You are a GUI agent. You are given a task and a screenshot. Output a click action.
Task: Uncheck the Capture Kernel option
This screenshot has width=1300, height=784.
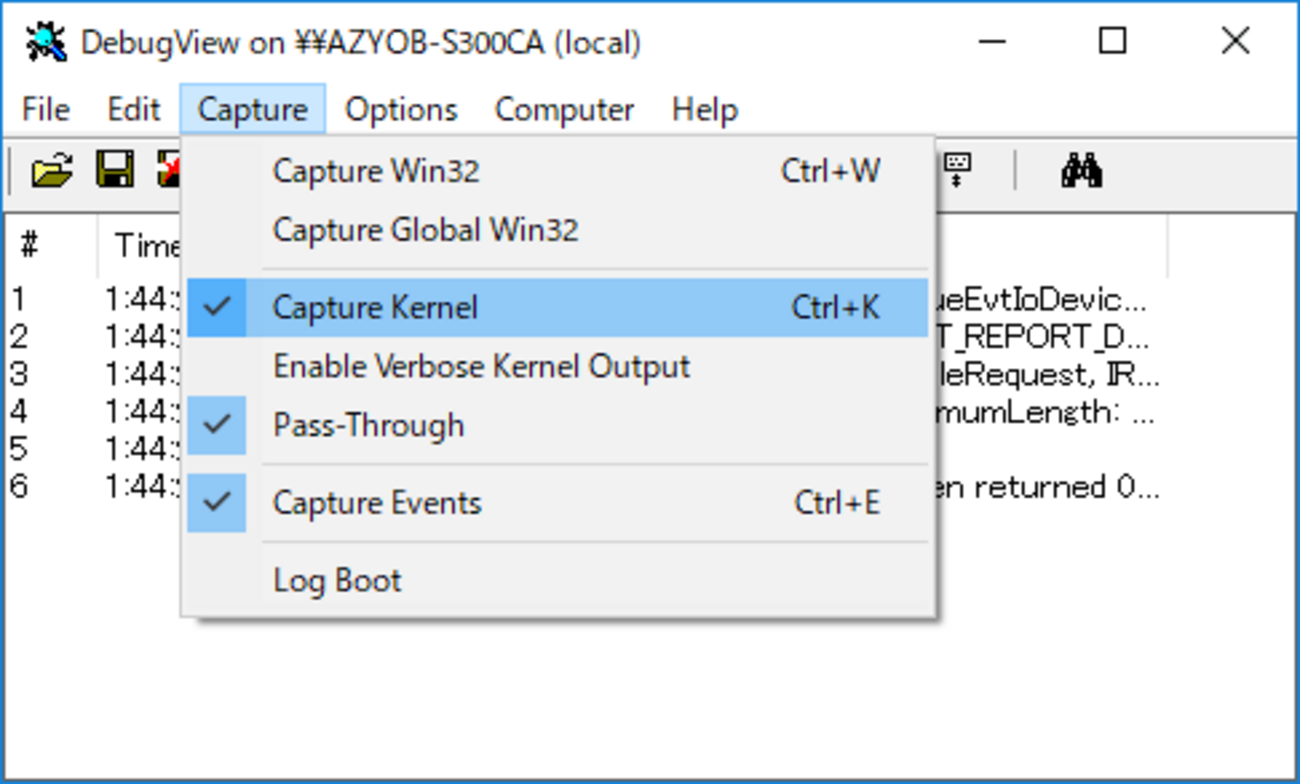[x=375, y=308]
